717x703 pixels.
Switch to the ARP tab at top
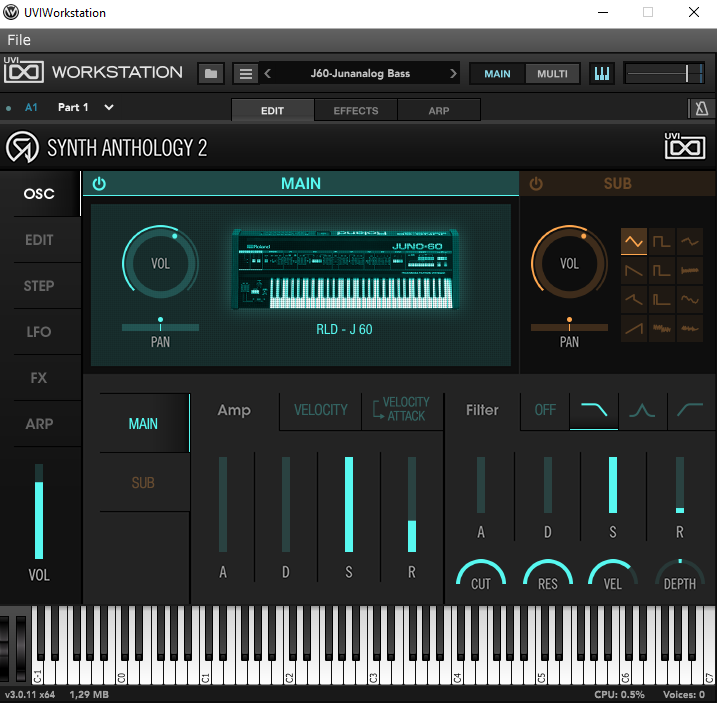click(x=439, y=110)
